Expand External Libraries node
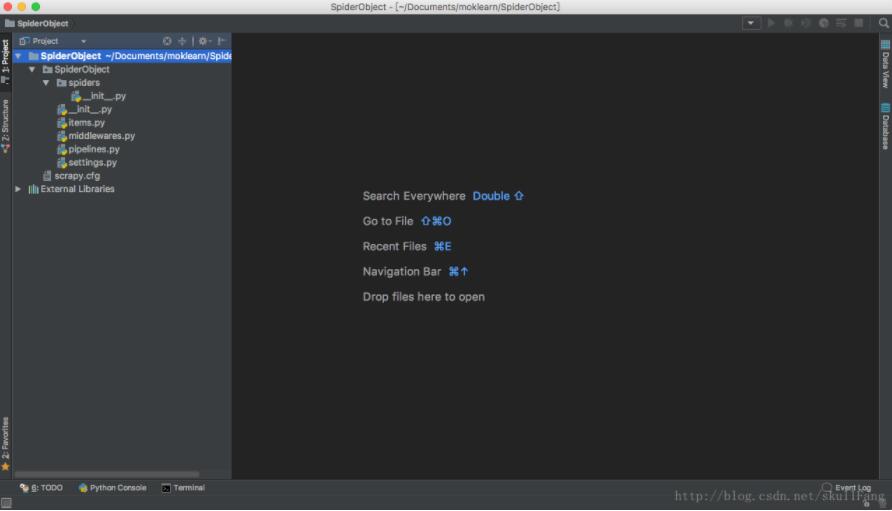The image size is (892, 511). (x=18, y=189)
